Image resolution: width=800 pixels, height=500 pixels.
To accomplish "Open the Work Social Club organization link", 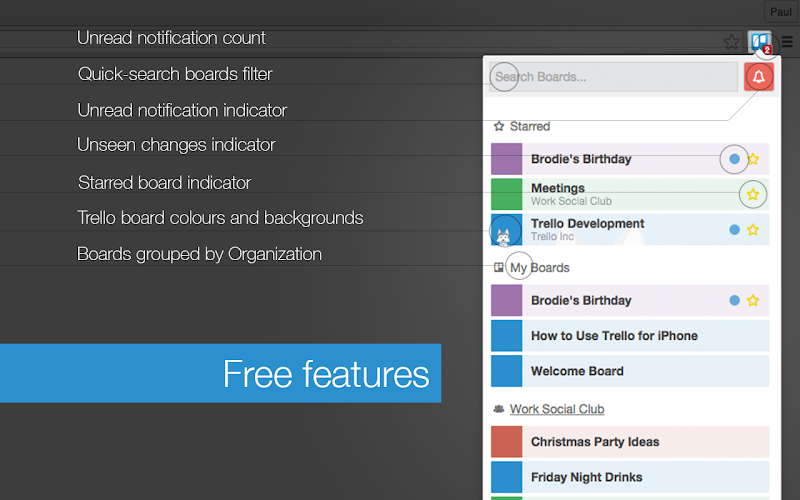I will click(557, 409).
